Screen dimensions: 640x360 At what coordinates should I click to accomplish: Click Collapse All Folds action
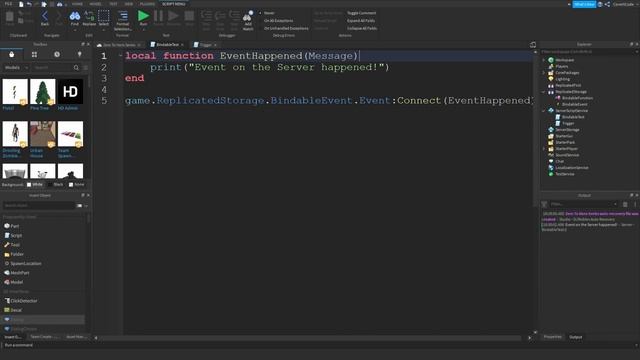coord(362,28)
